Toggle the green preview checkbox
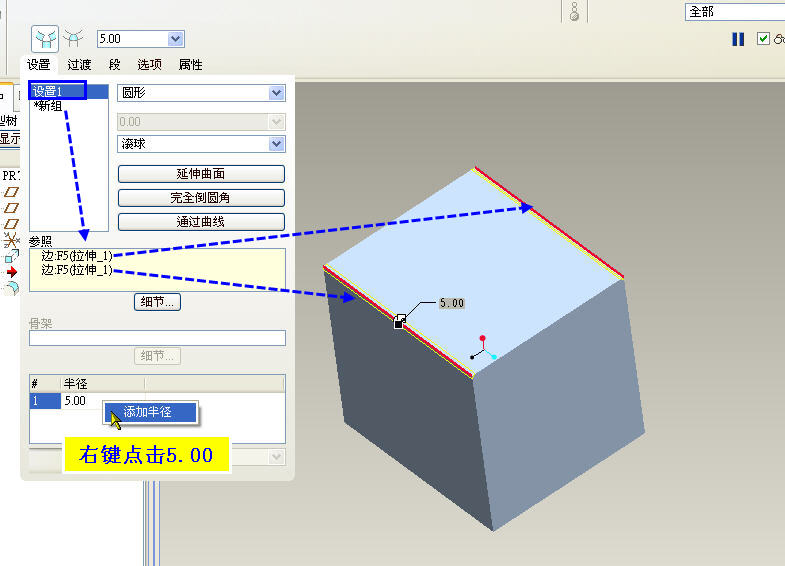Image resolution: width=785 pixels, height=566 pixels. 763,39
